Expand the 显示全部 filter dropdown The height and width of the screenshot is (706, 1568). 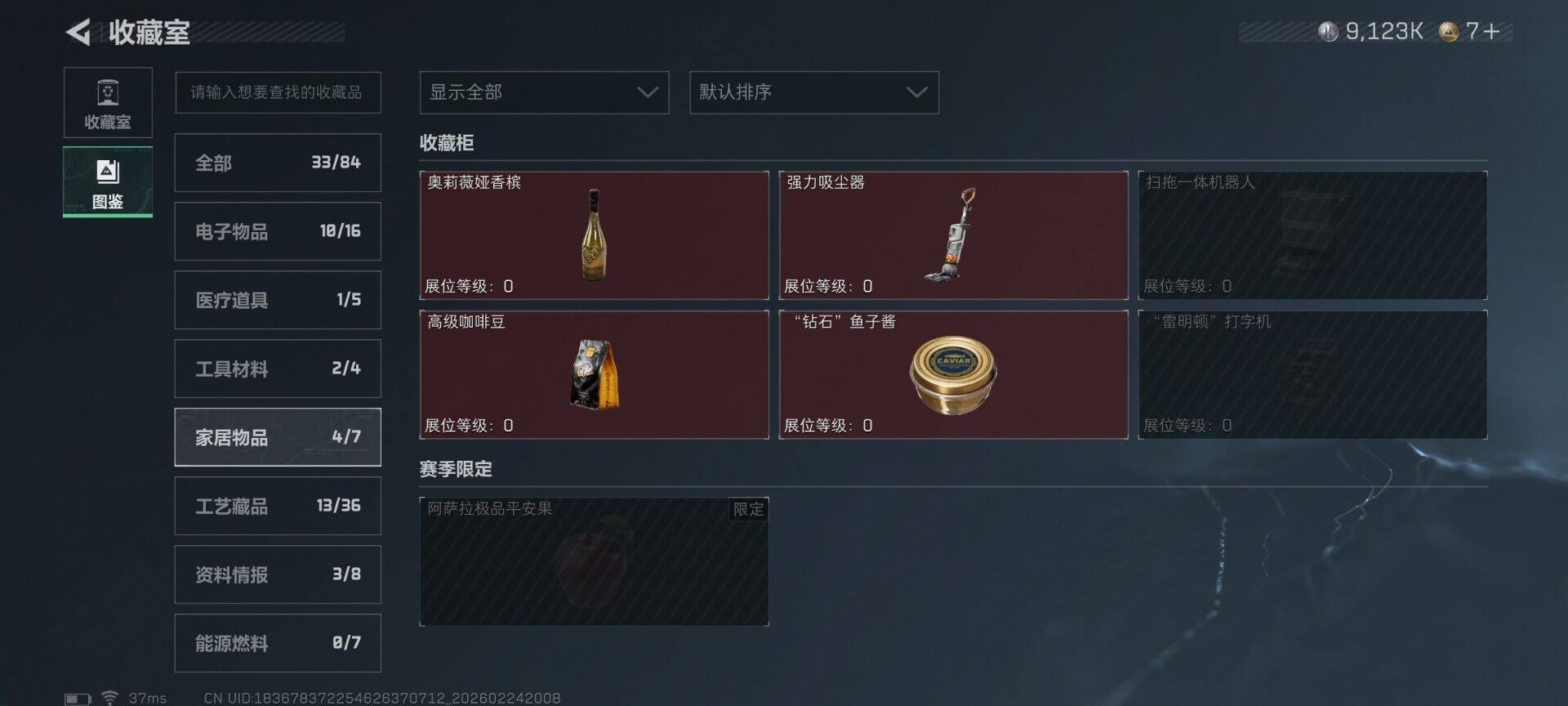tap(544, 92)
